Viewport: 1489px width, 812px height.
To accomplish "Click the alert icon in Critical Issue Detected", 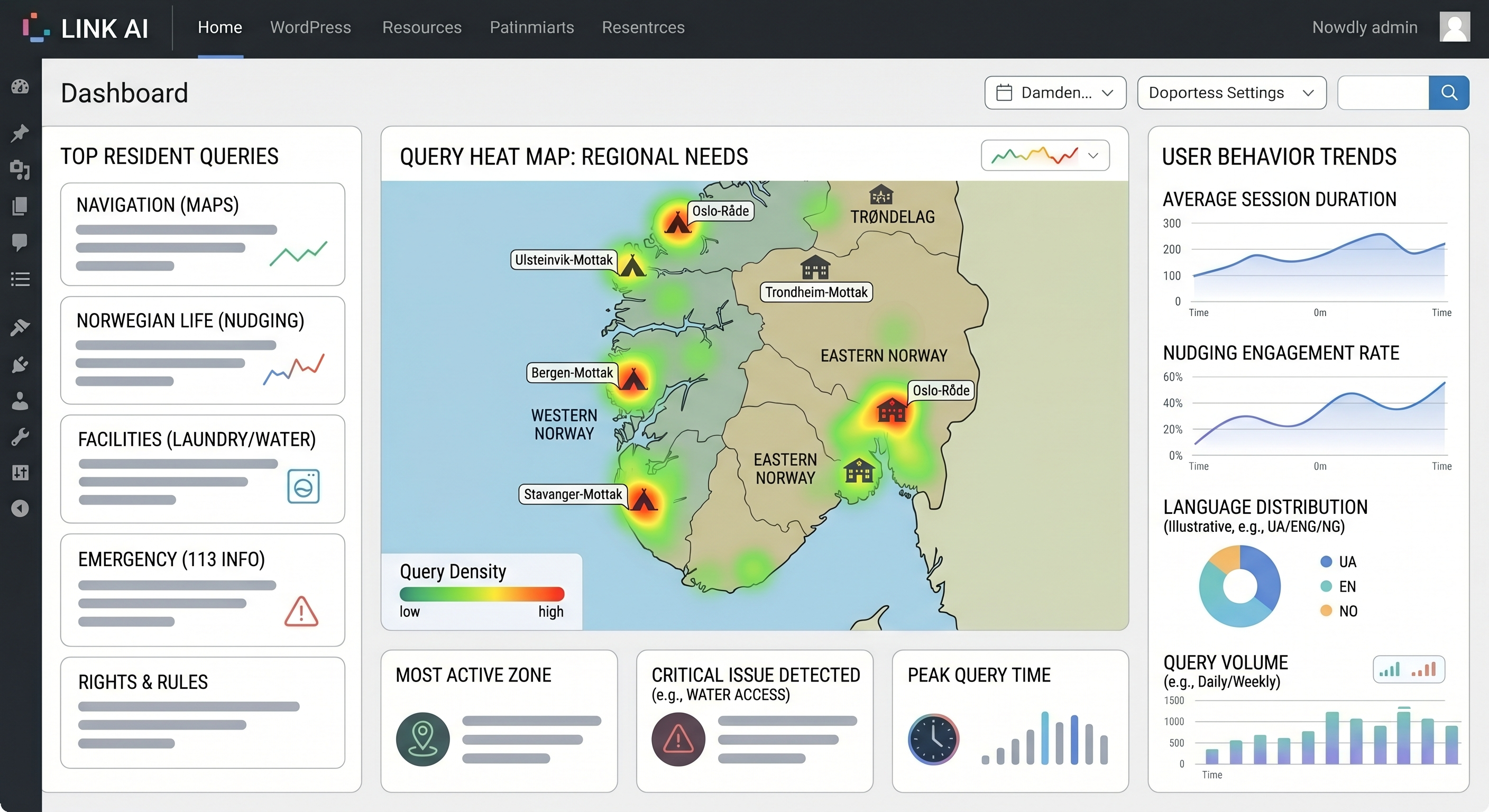I will [x=678, y=739].
